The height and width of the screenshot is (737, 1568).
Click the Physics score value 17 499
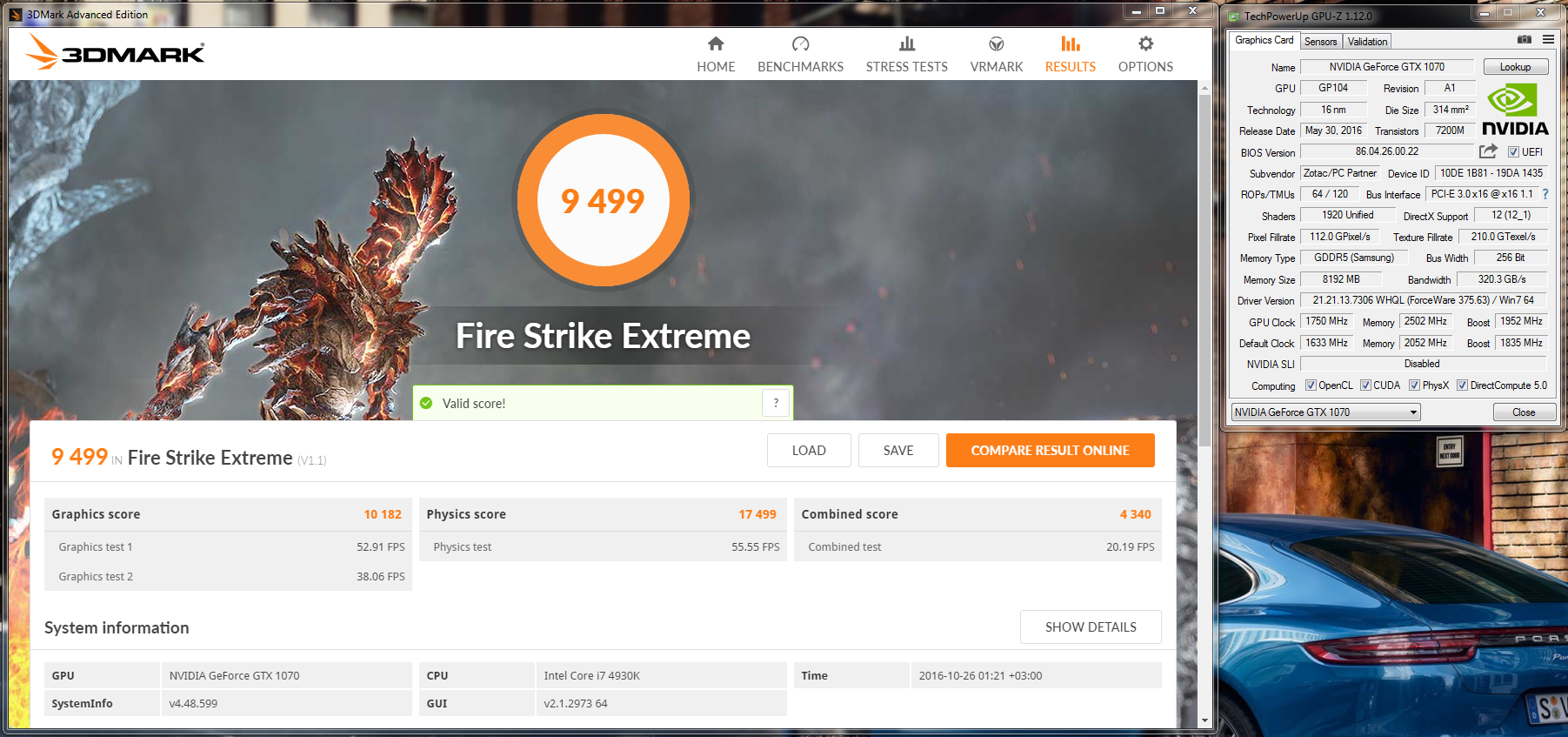tap(757, 514)
